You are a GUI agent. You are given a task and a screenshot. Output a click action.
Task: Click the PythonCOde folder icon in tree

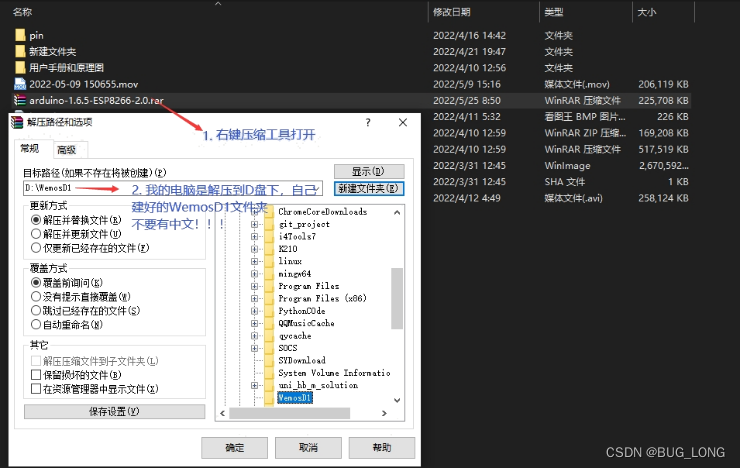pyautogui.click(x=269, y=311)
